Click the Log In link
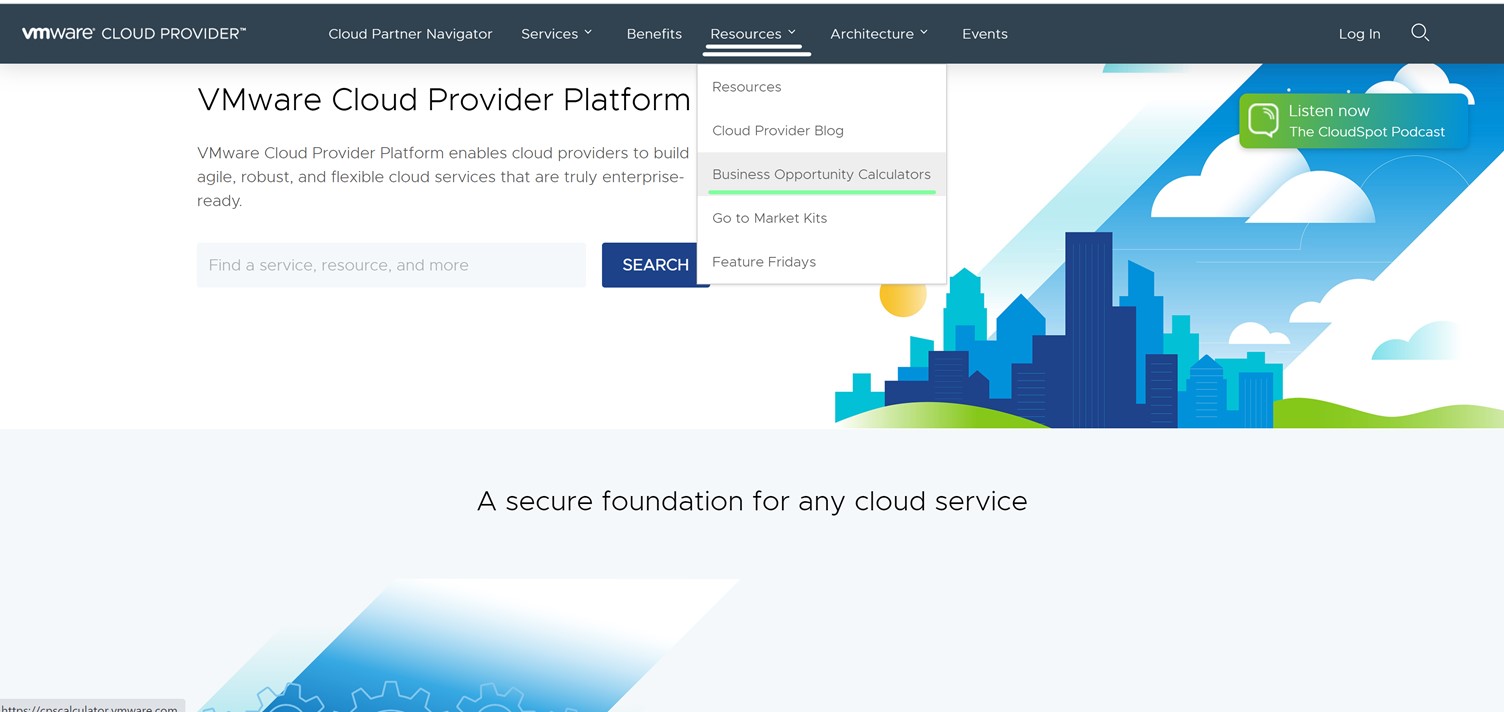The image size is (1504, 712). pyautogui.click(x=1359, y=34)
